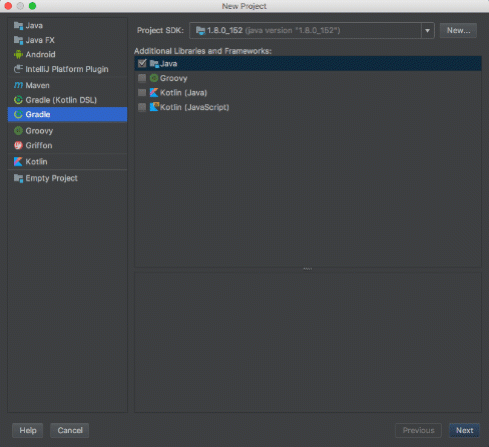Select Gradle (Kotlin DSL) project icon
This screenshot has width=489, height=447.
18,100
